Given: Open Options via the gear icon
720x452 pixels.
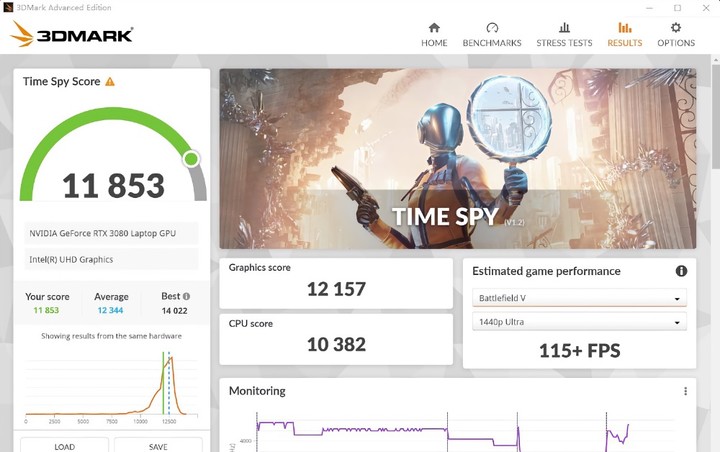Looking at the screenshot, I should (676, 28).
